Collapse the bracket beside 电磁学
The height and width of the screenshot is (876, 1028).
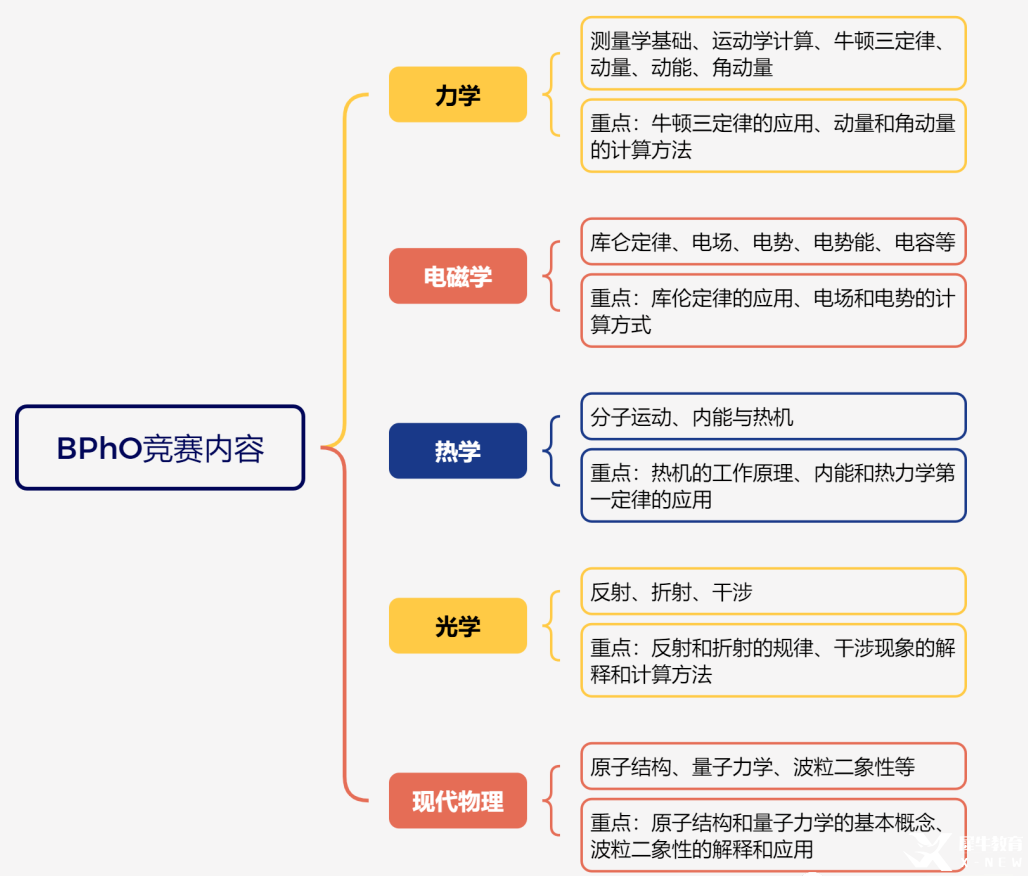(x=549, y=276)
